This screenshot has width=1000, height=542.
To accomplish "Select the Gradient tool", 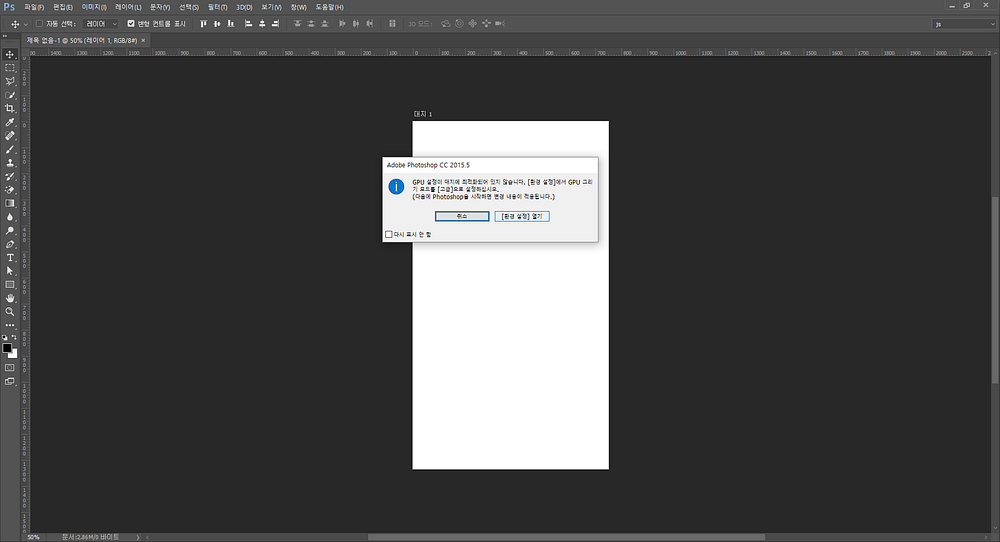I will (x=10, y=203).
